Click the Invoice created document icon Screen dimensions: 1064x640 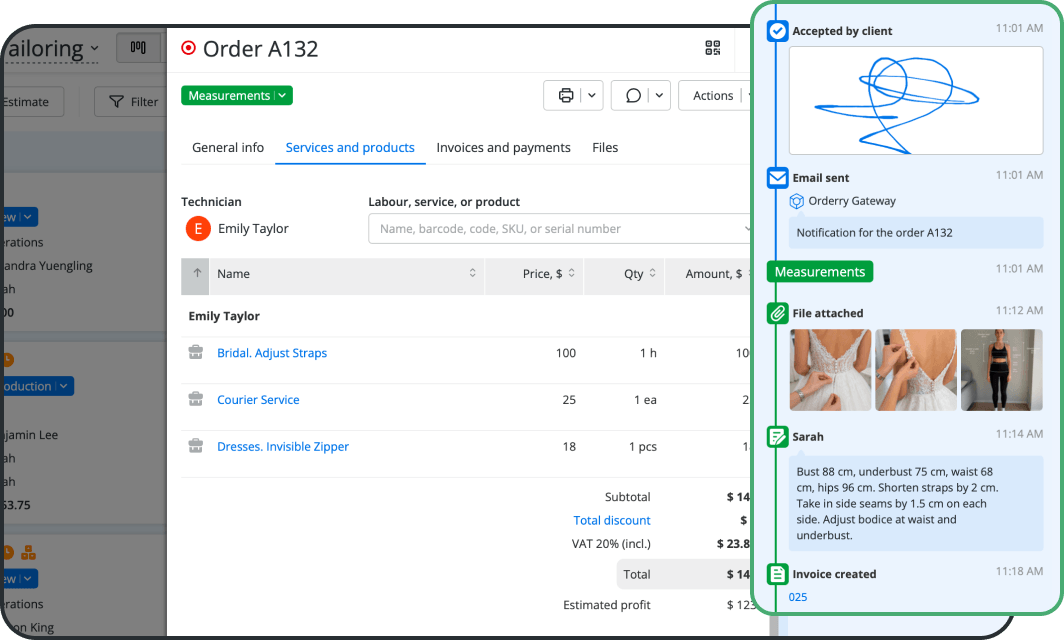[778, 574]
